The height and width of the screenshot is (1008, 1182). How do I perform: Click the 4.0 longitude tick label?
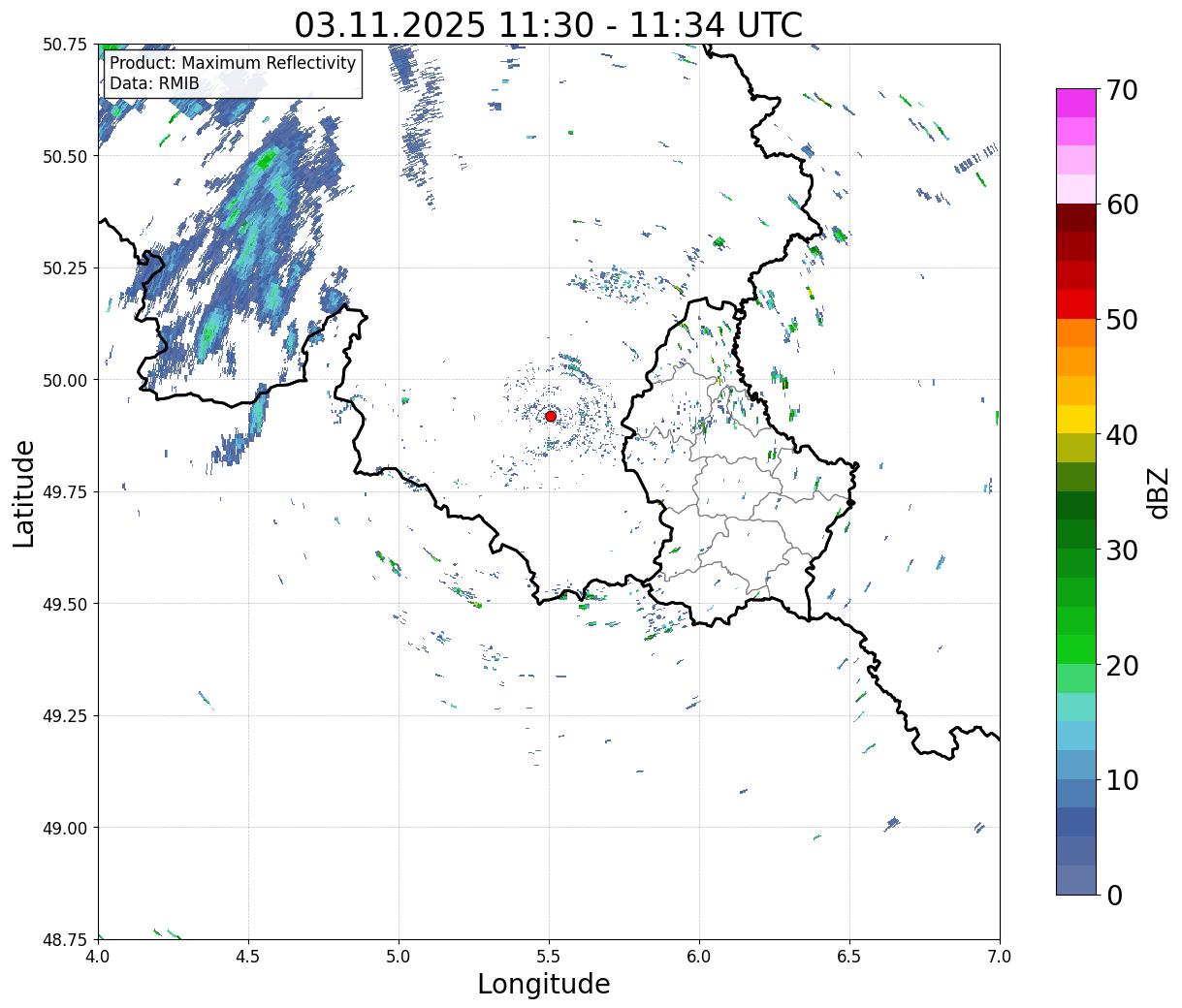[98, 956]
